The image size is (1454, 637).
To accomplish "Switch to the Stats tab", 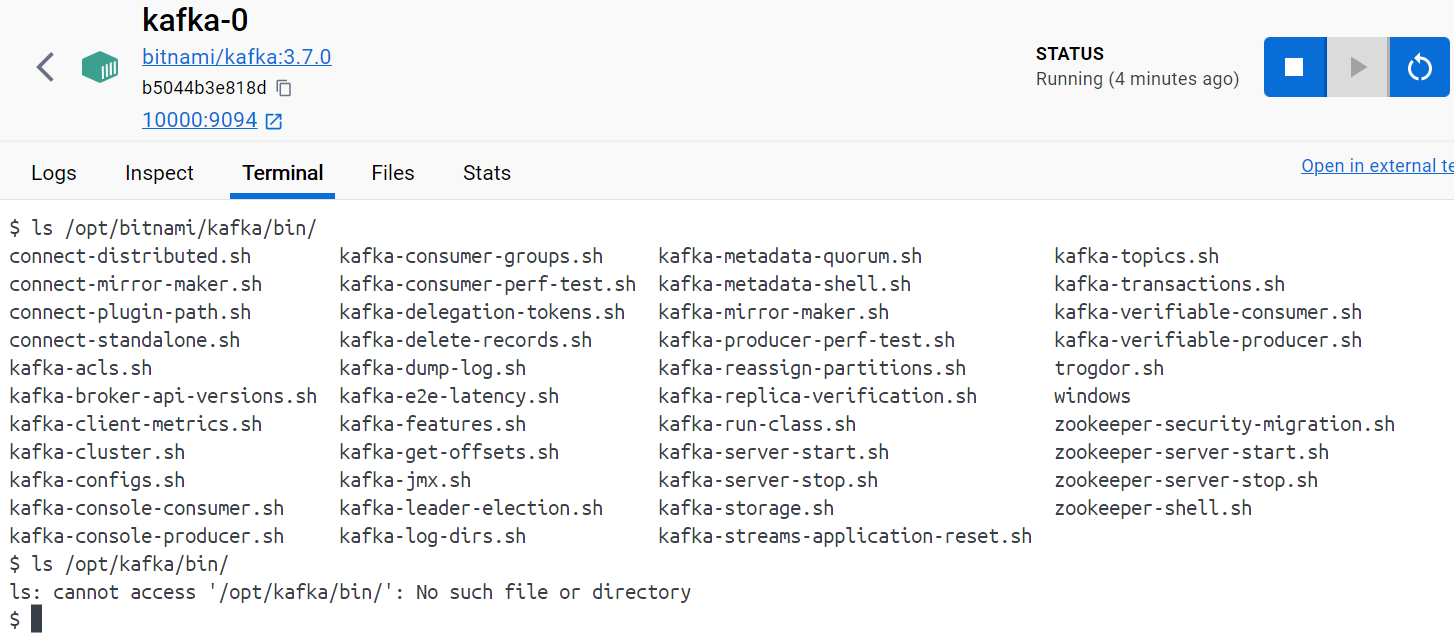I will (487, 173).
